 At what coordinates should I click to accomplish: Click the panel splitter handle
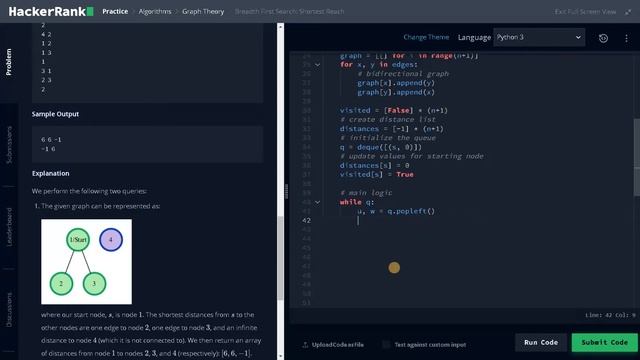pyautogui.click(x=286, y=191)
